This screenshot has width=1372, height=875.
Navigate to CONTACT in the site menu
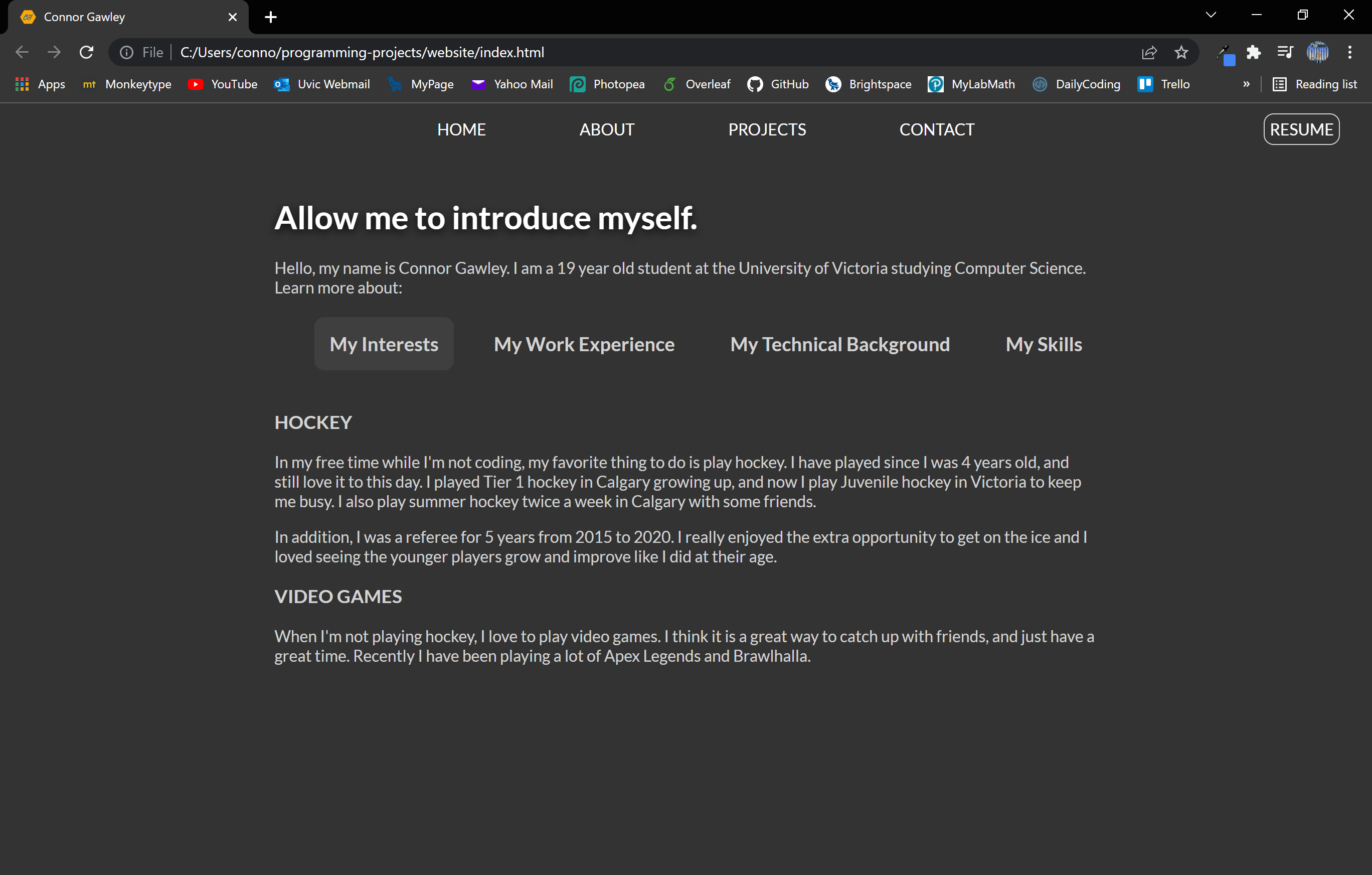pos(937,129)
